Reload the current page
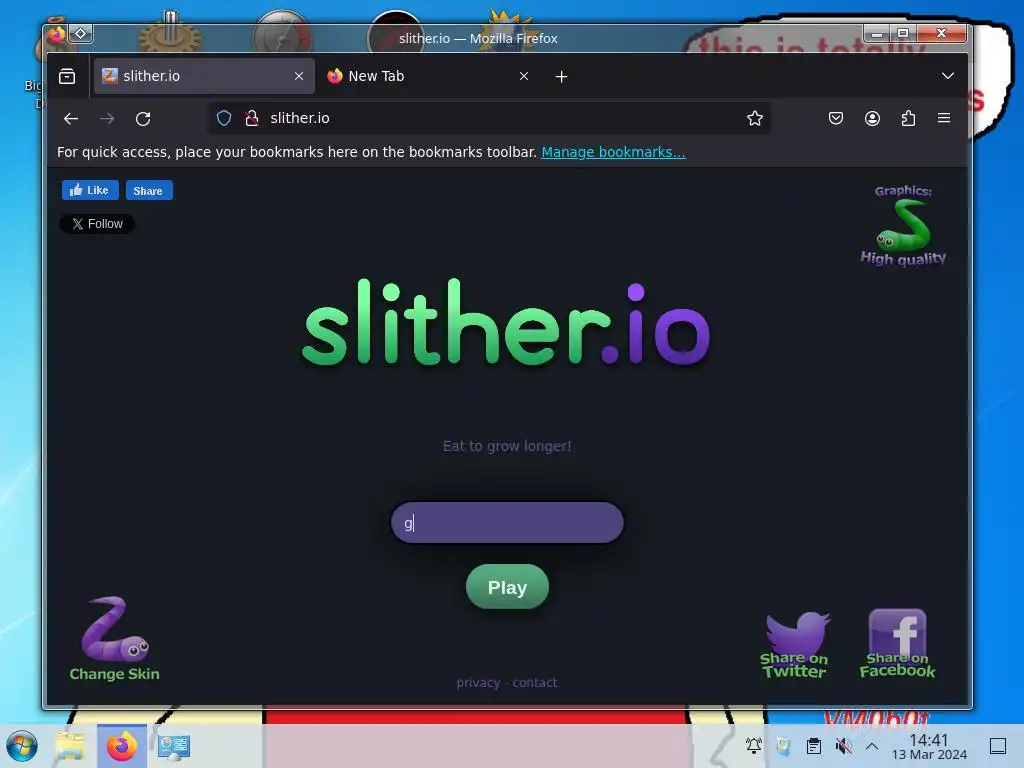Screen dimensions: 1024x768 (143, 118)
